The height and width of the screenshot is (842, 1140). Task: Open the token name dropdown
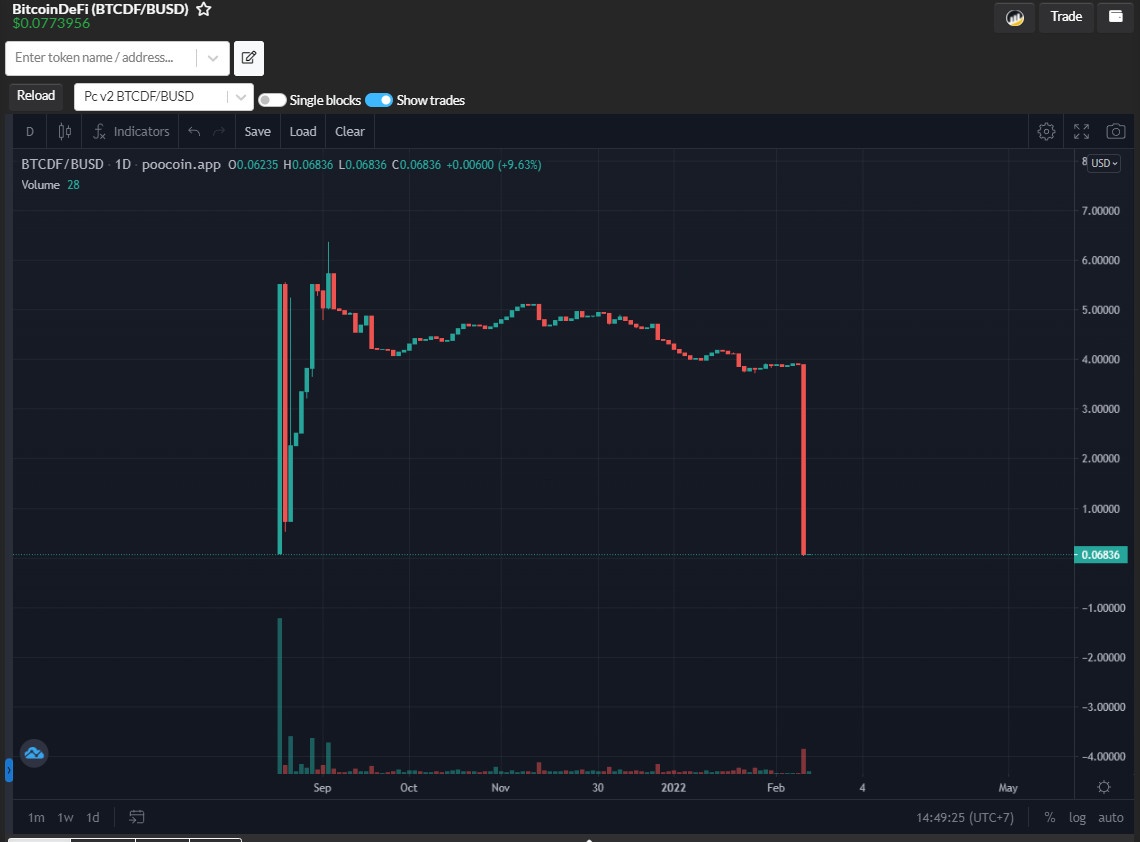[x=213, y=58]
